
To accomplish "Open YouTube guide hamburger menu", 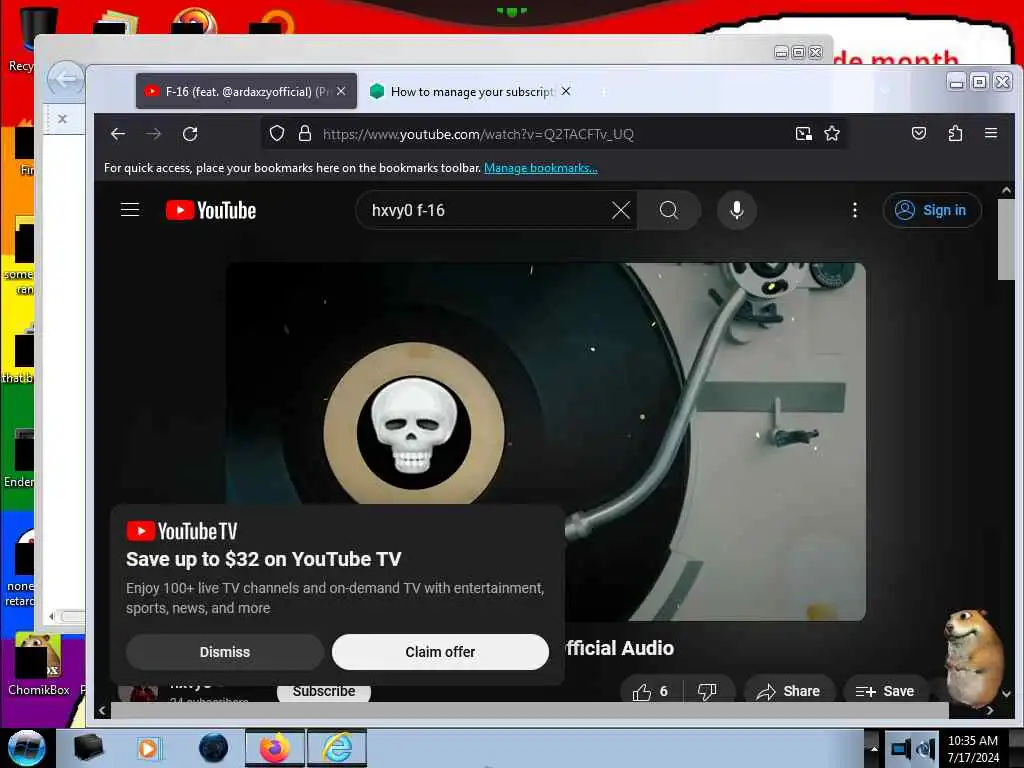I will (130, 210).
